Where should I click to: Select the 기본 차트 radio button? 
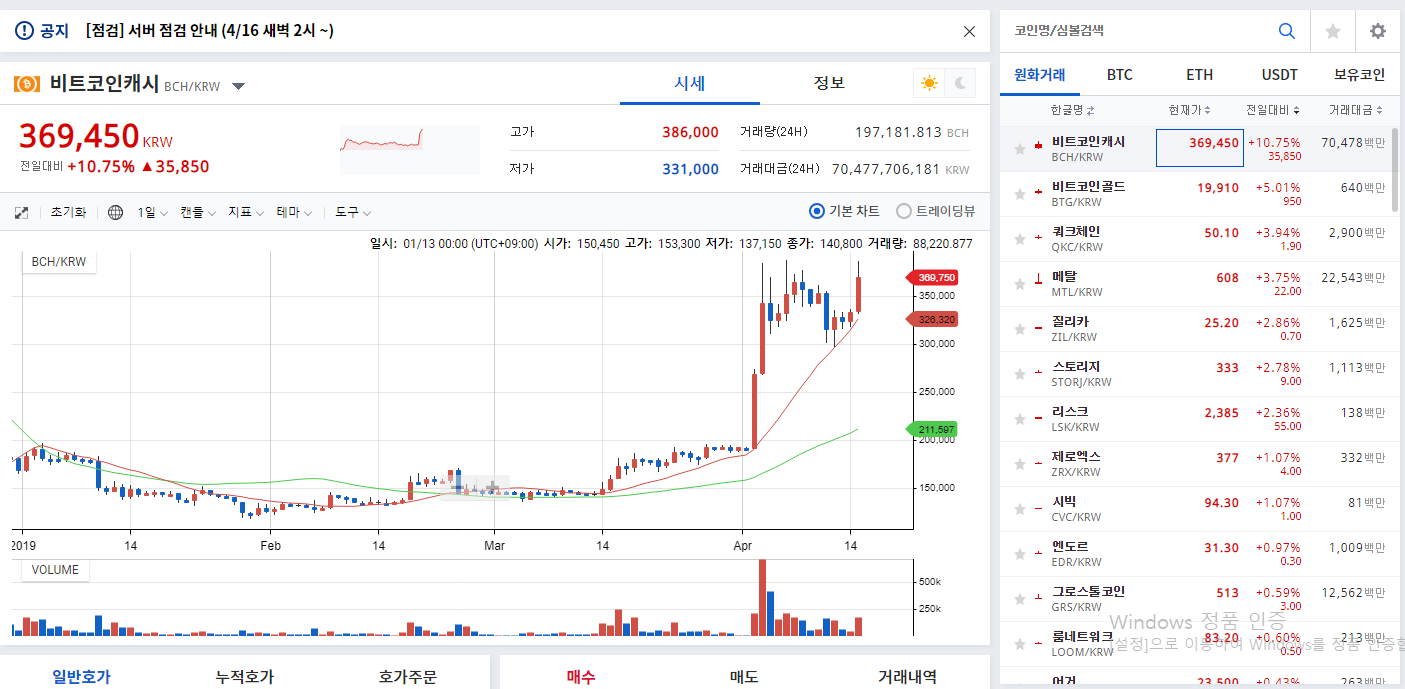point(817,211)
